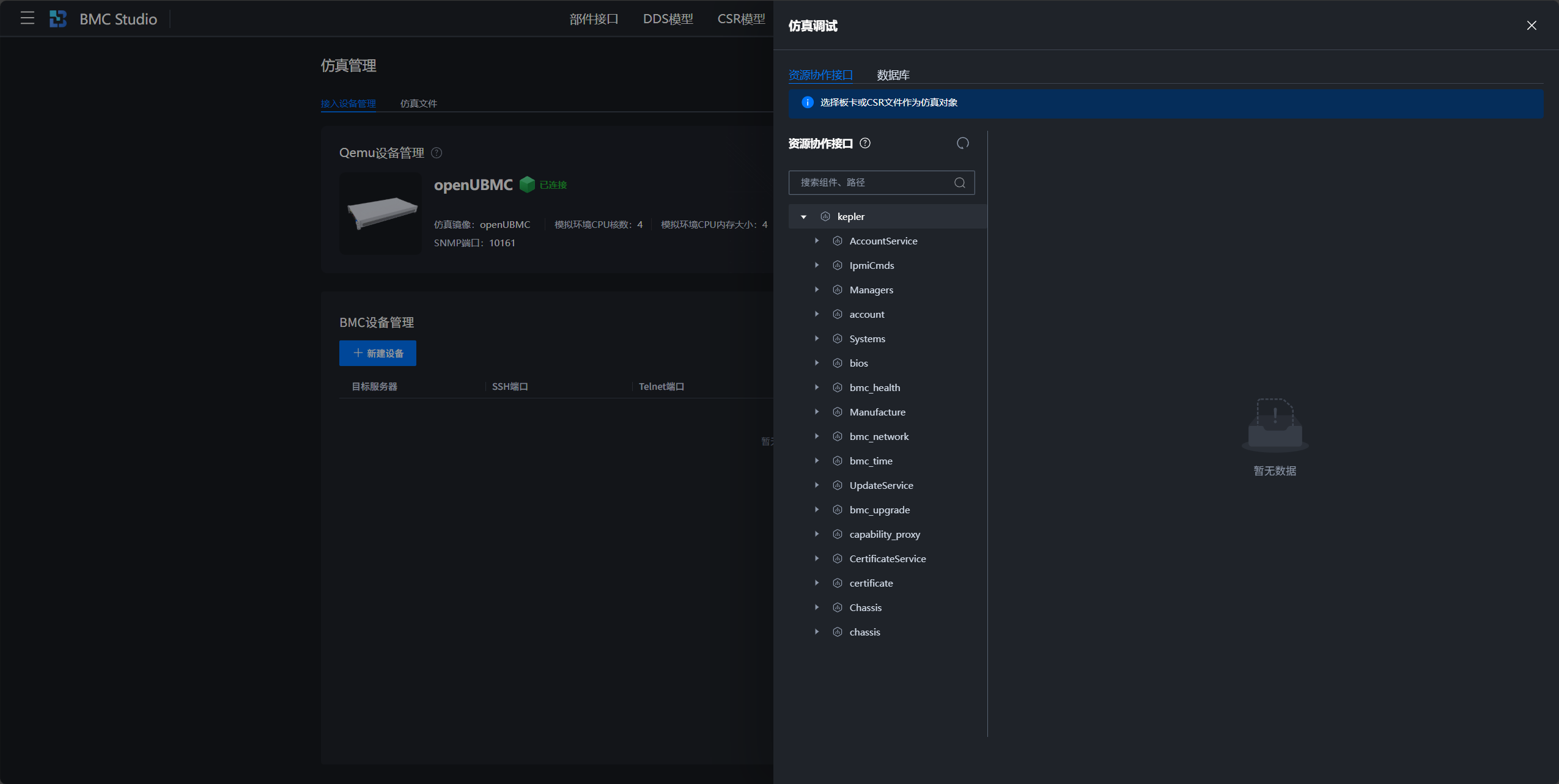The height and width of the screenshot is (784, 1559).
Task: Click the green connected status cube icon
Action: tap(526, 185)
